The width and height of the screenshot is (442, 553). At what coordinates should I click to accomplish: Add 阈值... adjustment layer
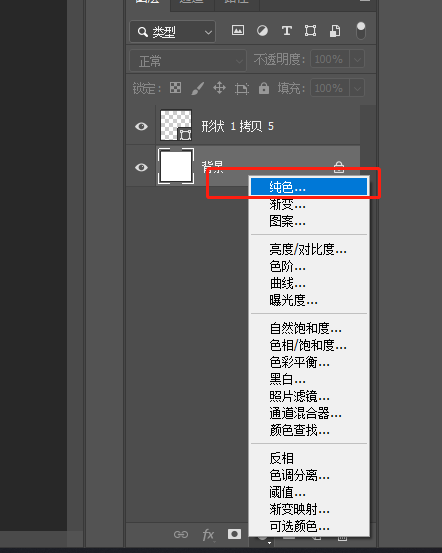coord(309,492)
